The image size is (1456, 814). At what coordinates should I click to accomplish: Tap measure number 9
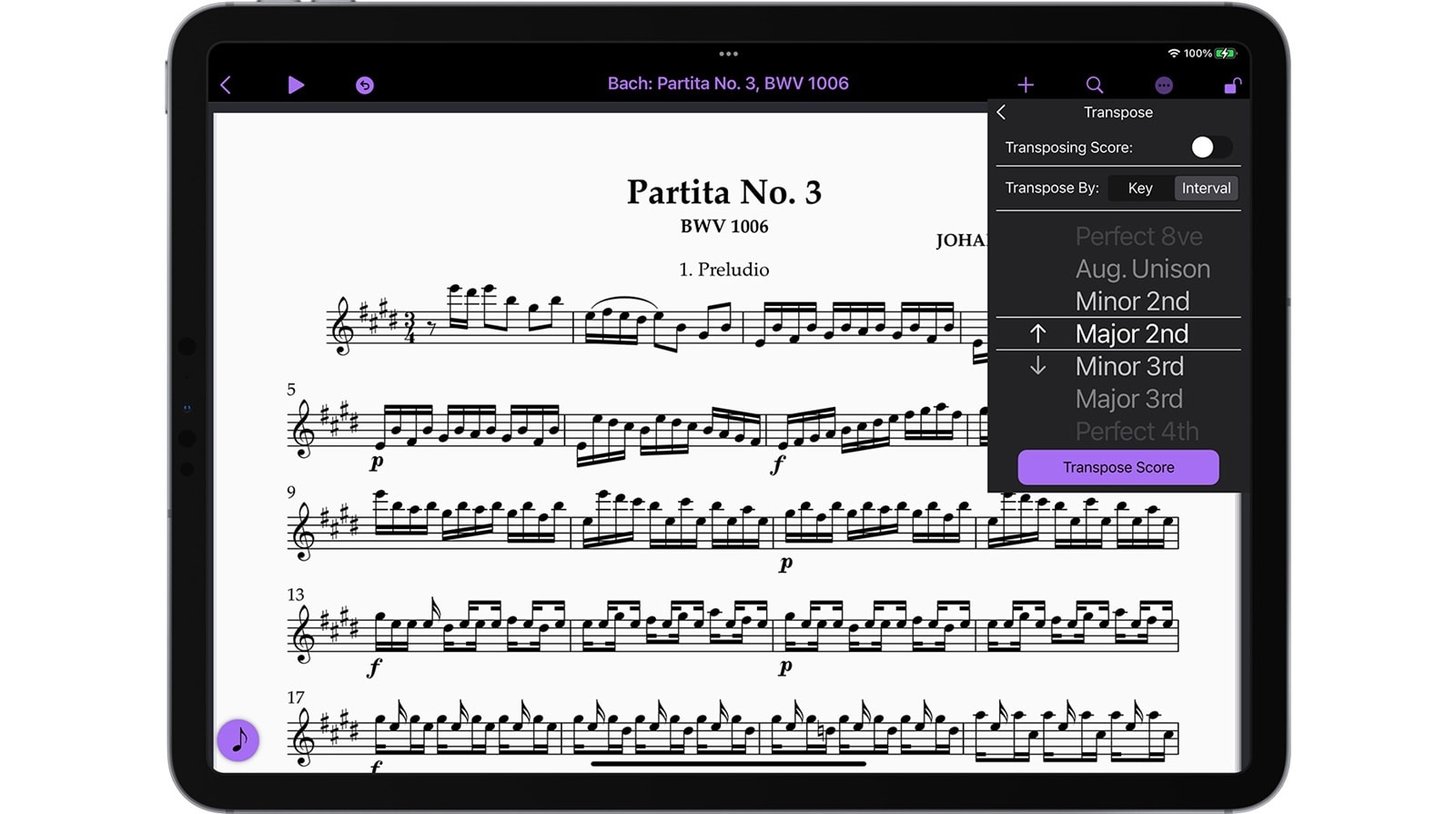(291, 492)
